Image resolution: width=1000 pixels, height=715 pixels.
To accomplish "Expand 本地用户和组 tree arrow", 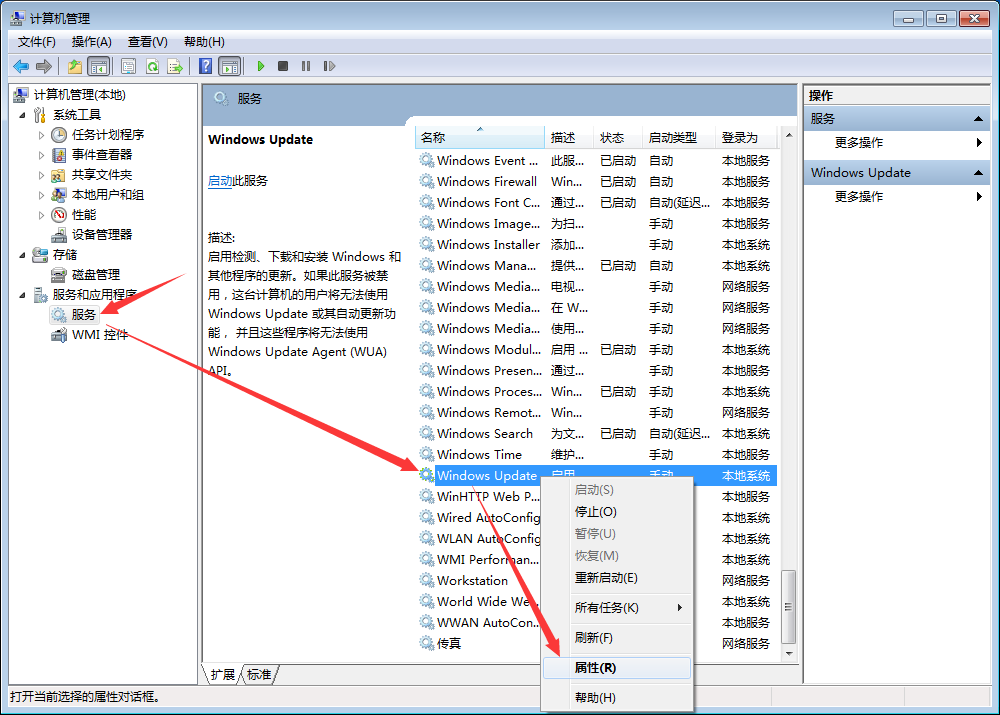I will click(41, 195).
